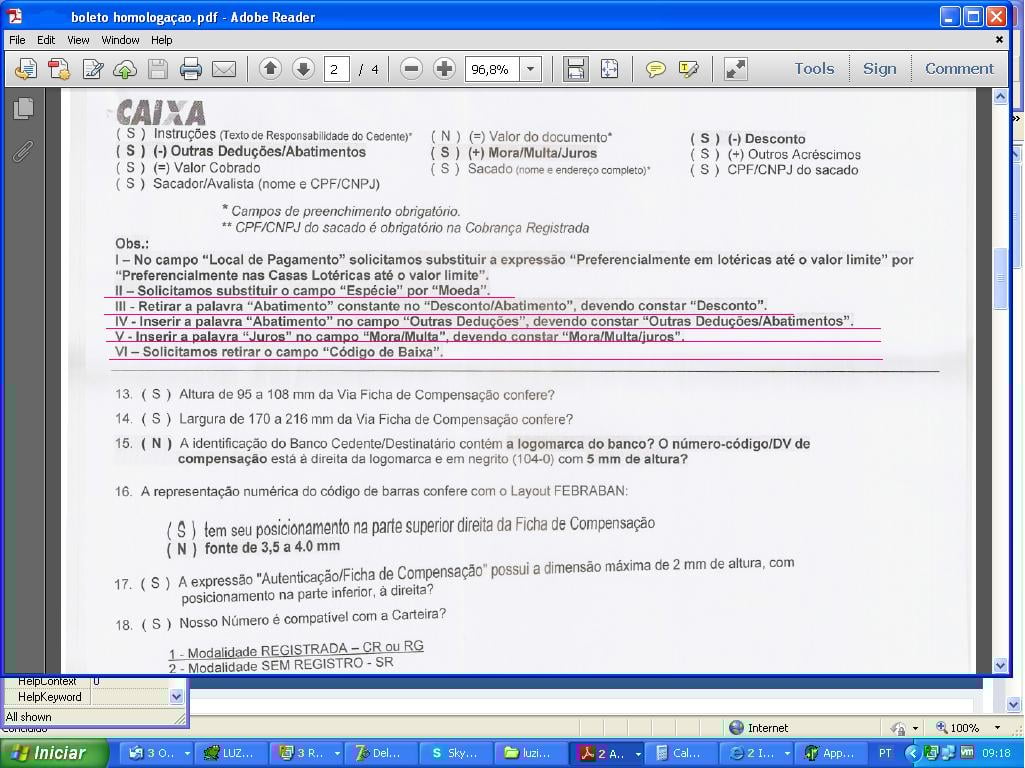This screenshot has width=1025, height=768.
Task: Switch to the Calculator taskbar button
Action: (680, 753)
